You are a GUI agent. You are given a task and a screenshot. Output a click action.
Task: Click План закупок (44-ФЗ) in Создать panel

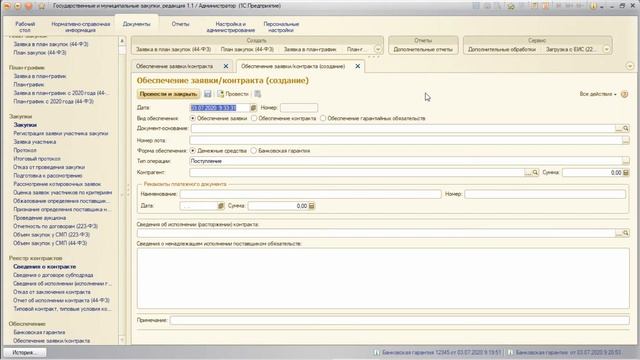tap(247, 49)
